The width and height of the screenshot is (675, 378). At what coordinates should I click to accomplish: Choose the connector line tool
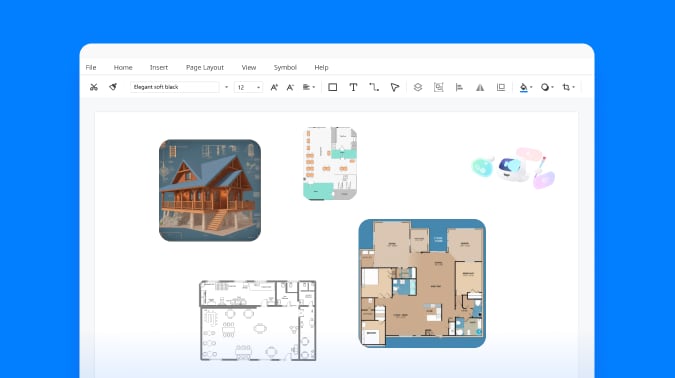[374, 87]
